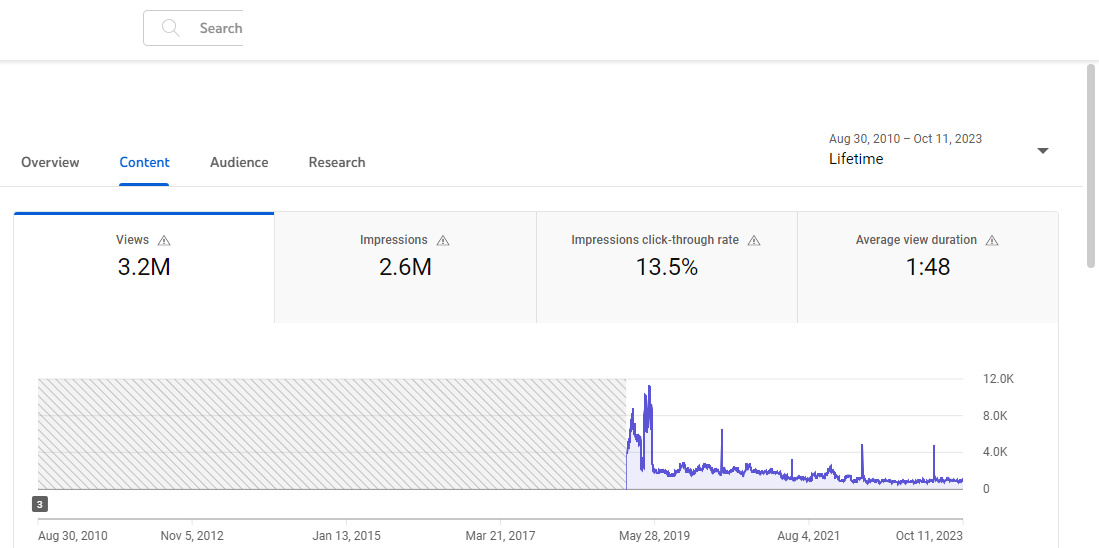Show the Average view duration chart
The image size is (1099, 548).
928,267
